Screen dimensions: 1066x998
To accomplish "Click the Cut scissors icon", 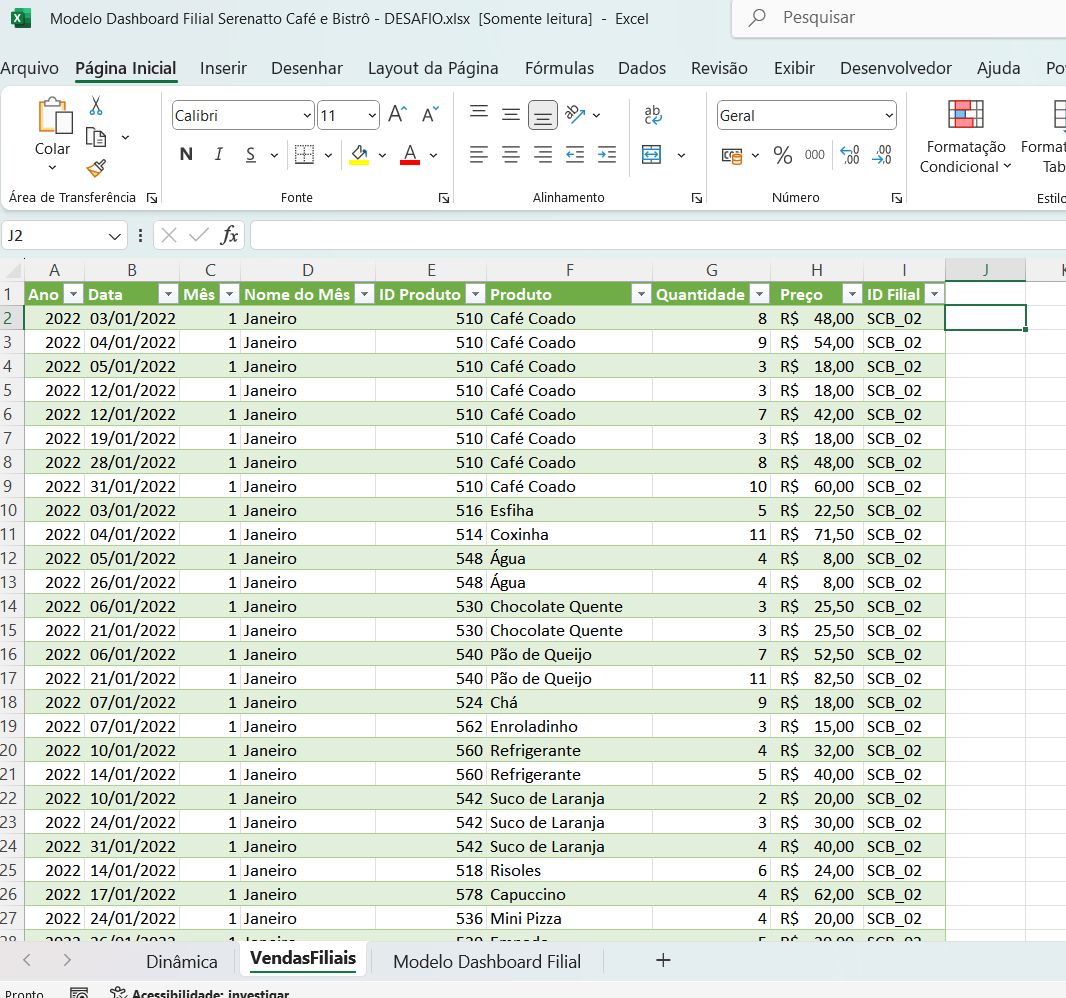I will [96, 105].
